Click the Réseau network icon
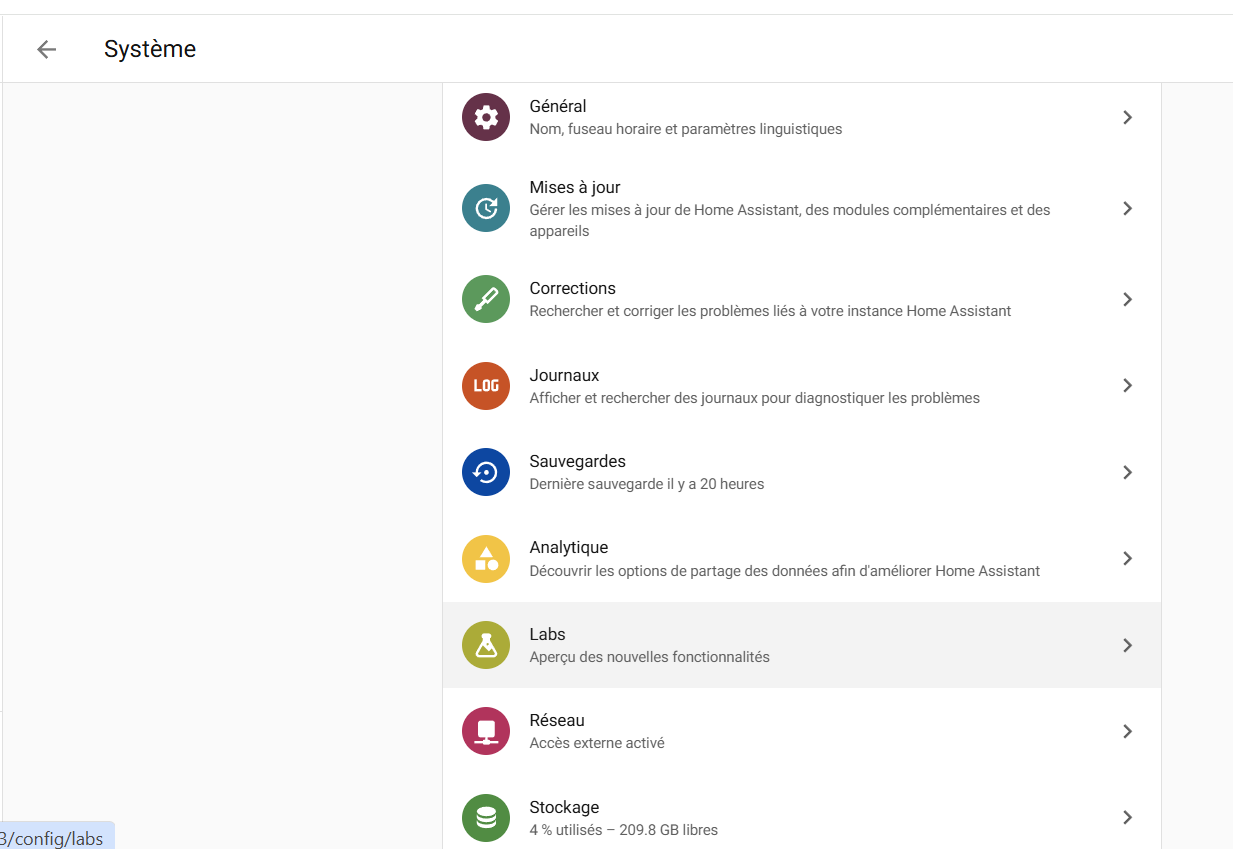This screenshot has height=849, width=1233. pyautogui.click(x=486, y=731)
